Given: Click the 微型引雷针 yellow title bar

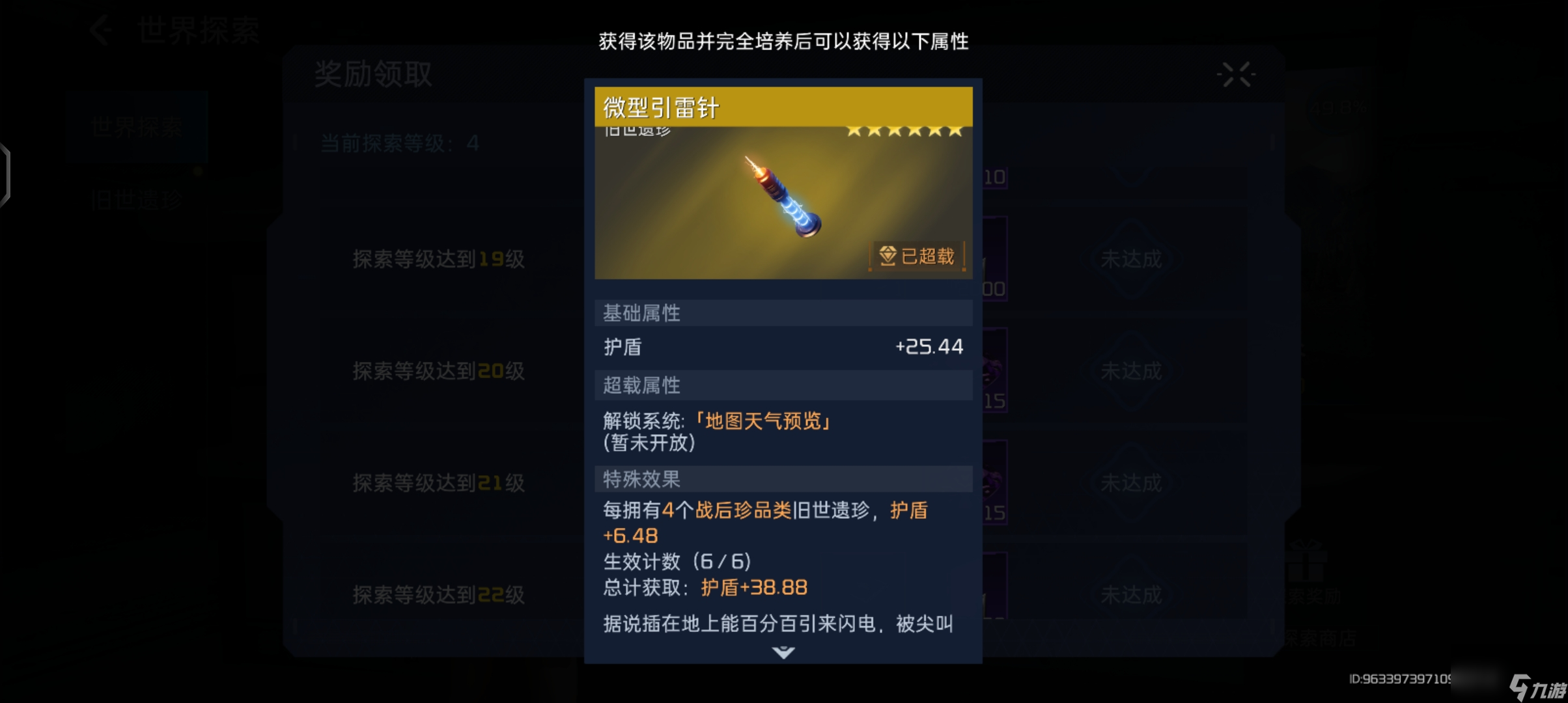Looking at the screenshot, I should pyautogui.click(x=783, y=107).
